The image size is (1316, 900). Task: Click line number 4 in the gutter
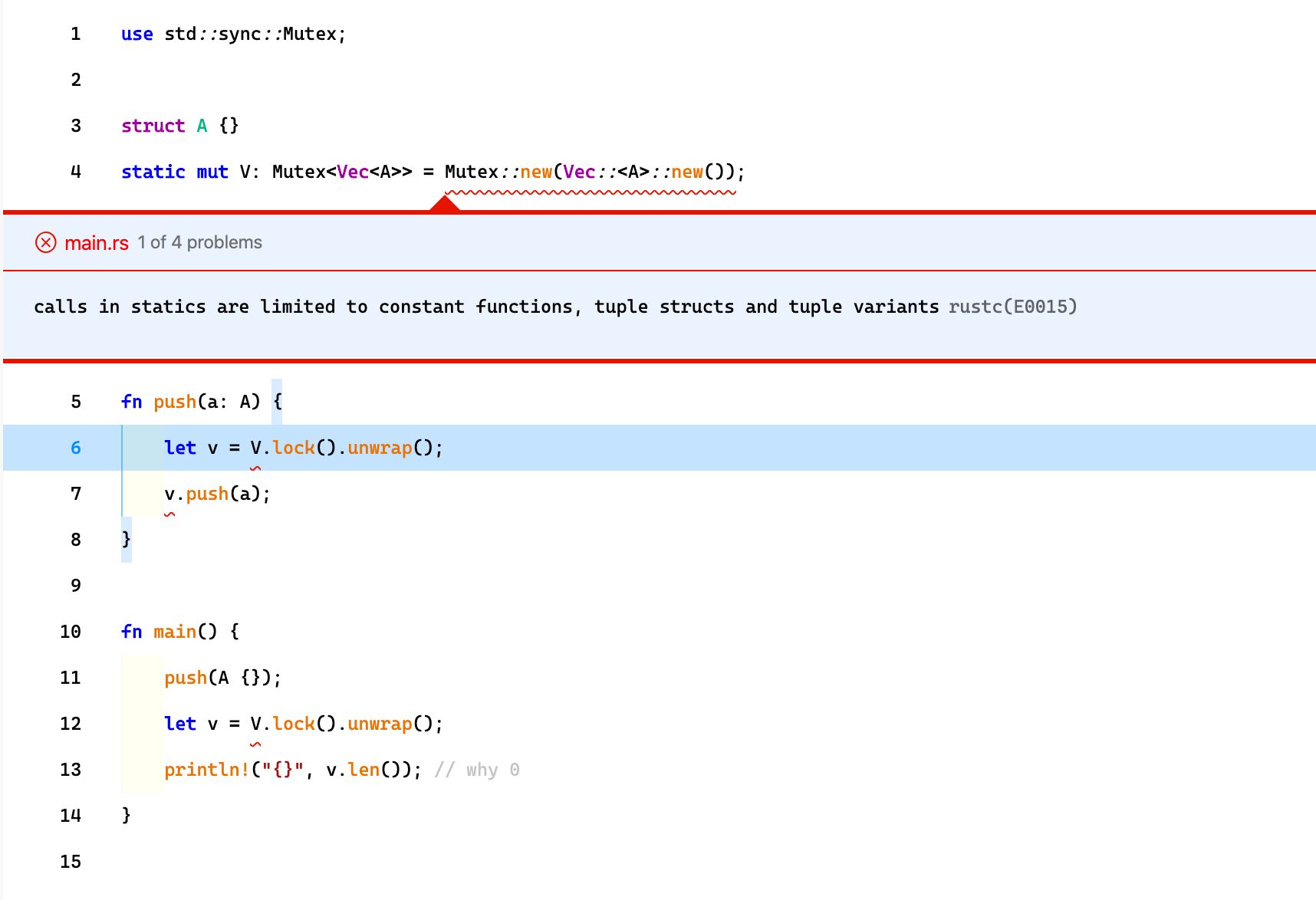coord(75,172)
